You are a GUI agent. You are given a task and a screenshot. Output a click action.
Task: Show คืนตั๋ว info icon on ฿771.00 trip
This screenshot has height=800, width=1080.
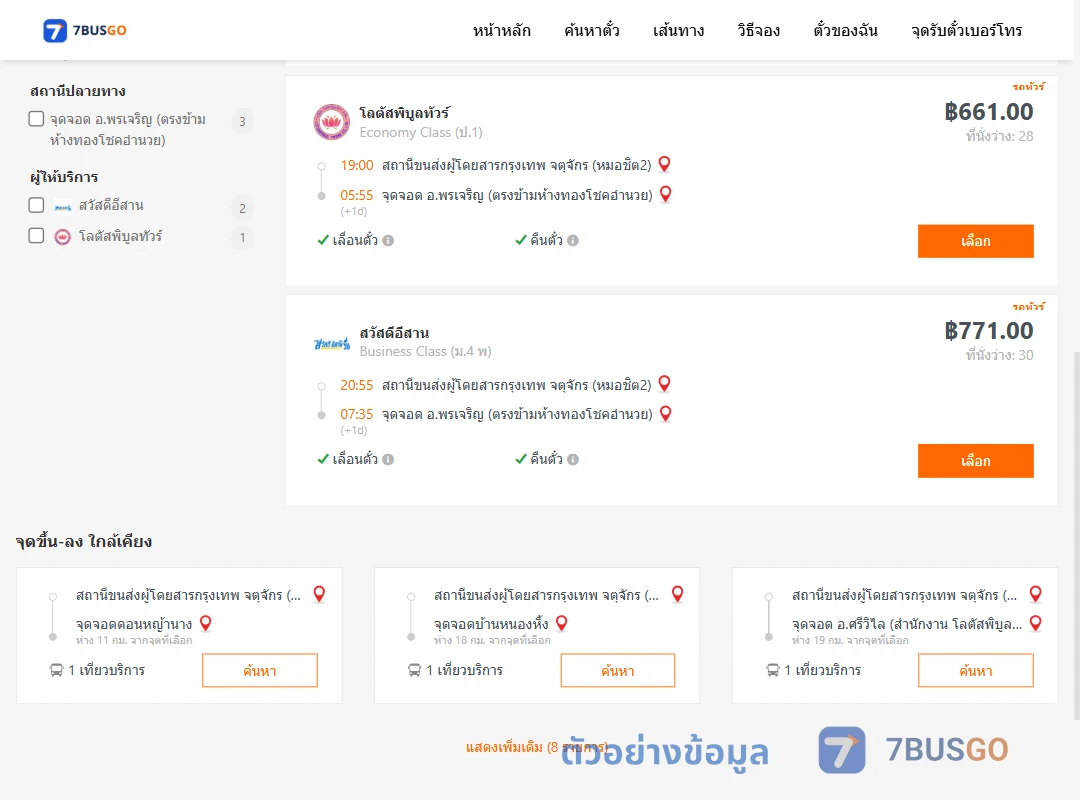coord(573,460)
